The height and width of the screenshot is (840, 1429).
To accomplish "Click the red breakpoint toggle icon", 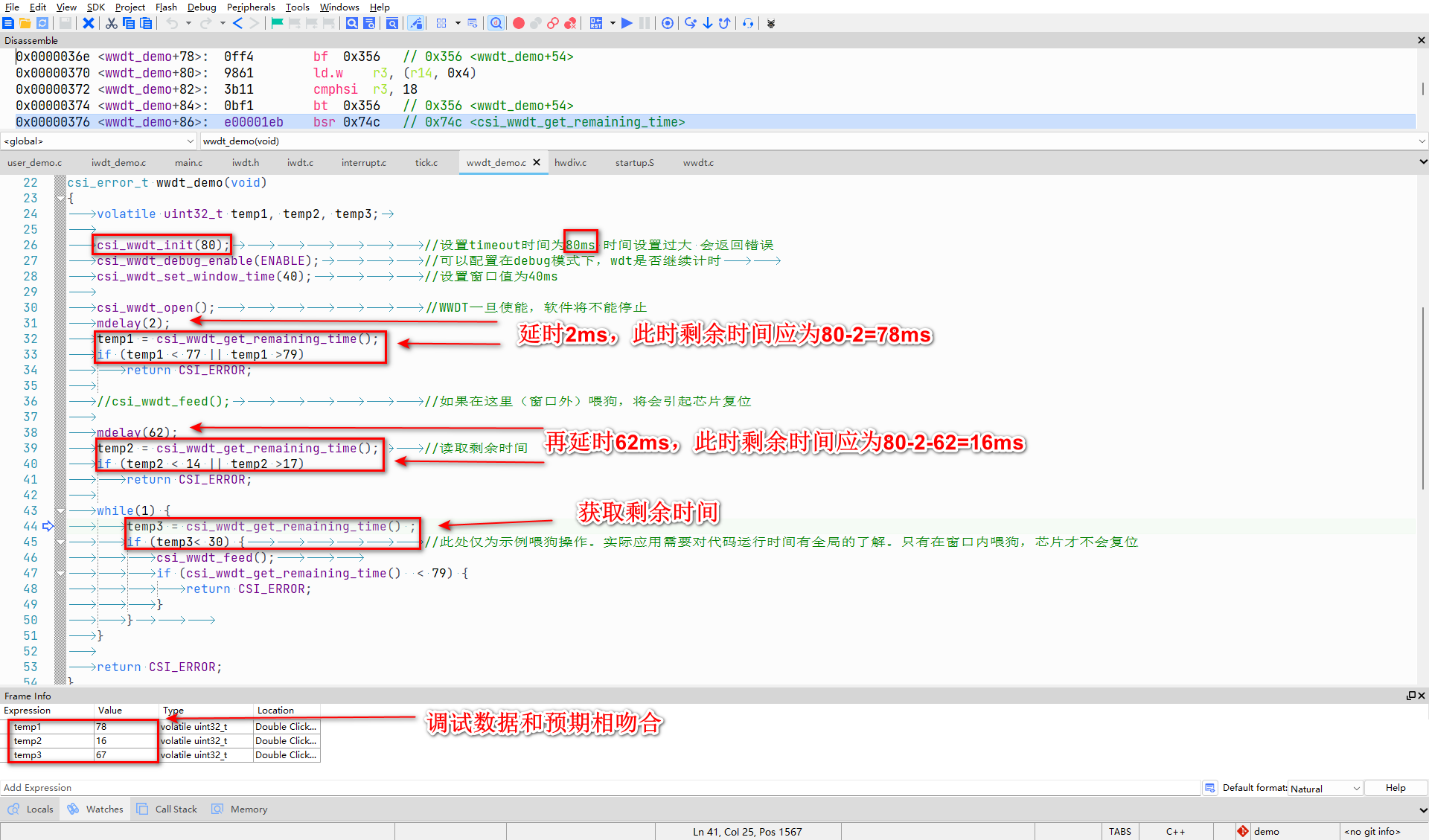I will tap(519, 23).
